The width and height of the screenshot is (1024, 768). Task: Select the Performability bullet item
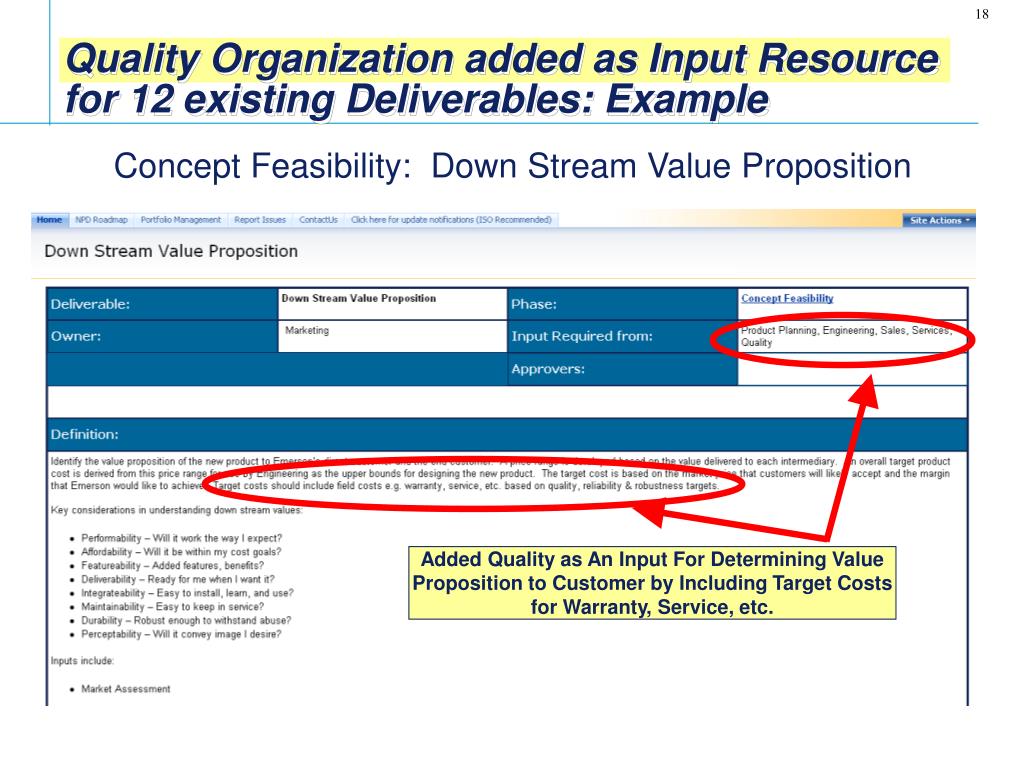(x=182, y=538)
